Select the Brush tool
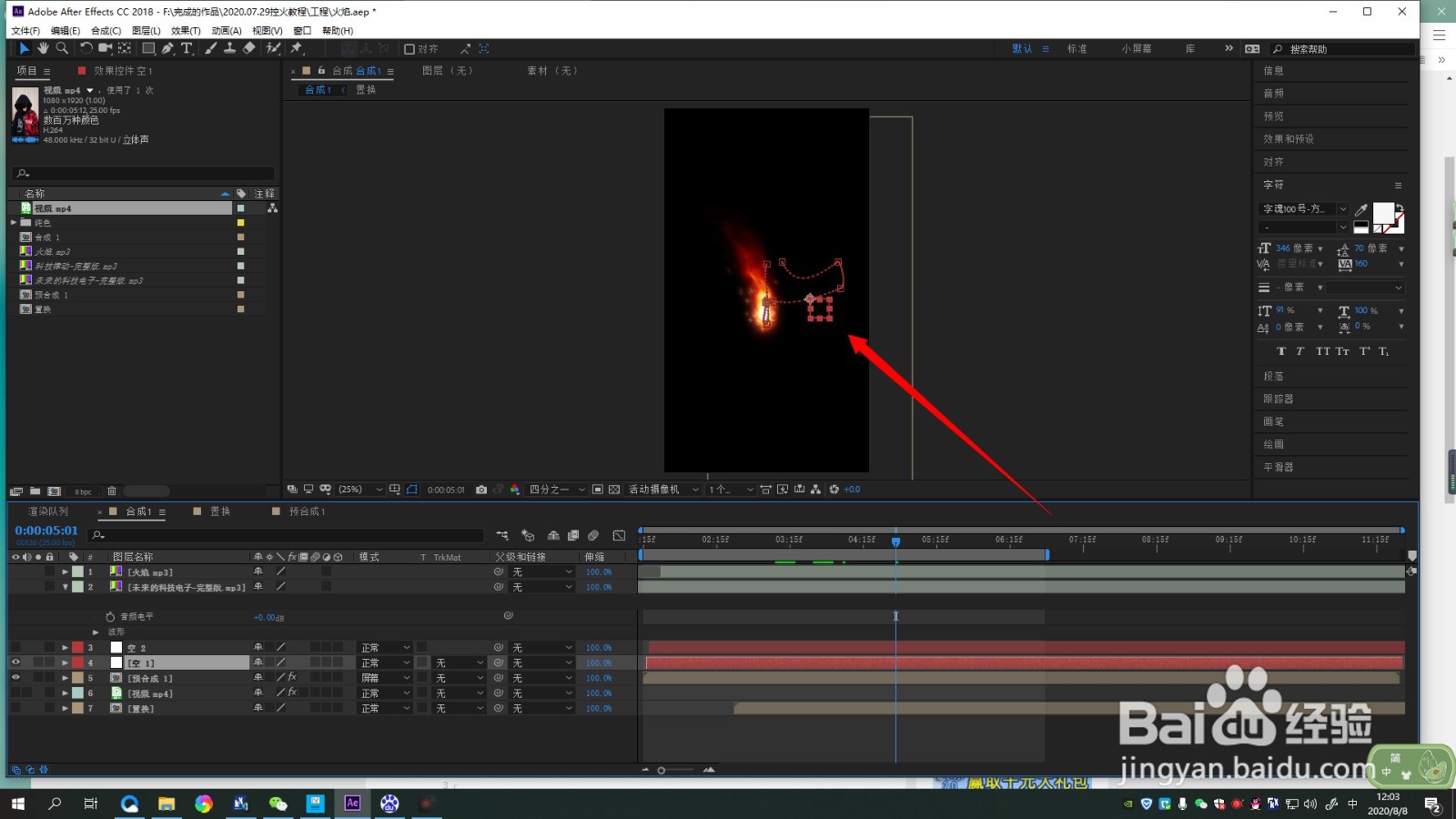 pyautogui.click(x=211, y=48)
